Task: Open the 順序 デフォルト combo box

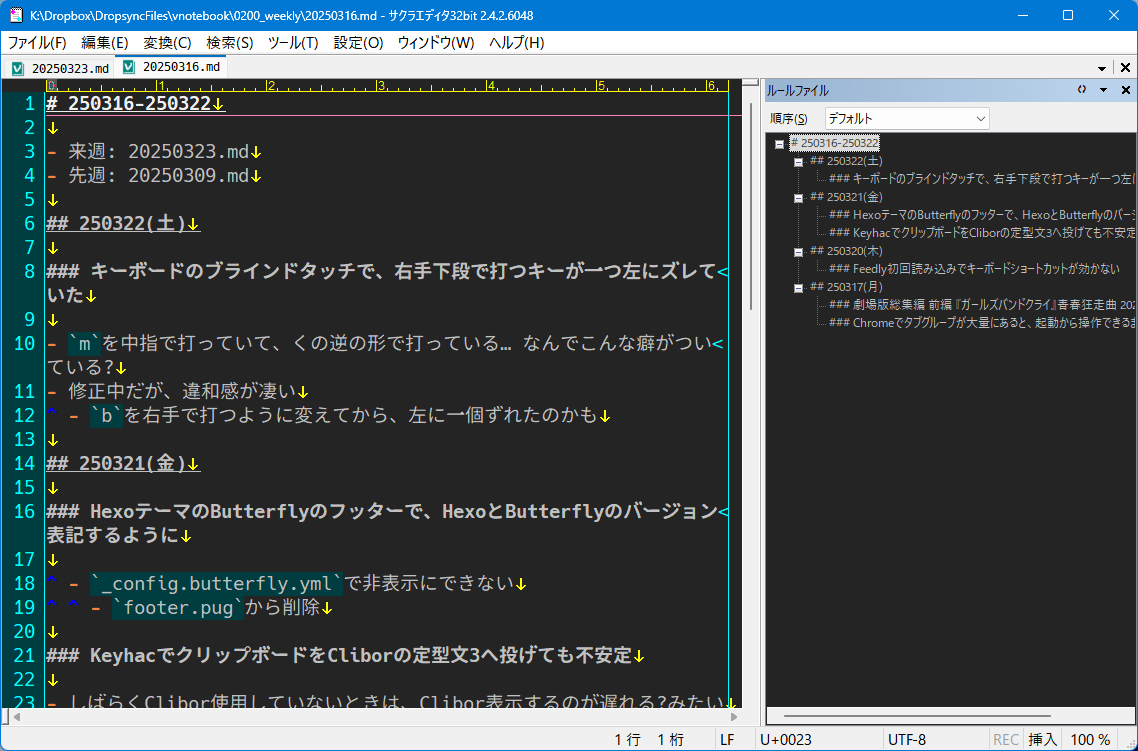Action: [906, 118]
